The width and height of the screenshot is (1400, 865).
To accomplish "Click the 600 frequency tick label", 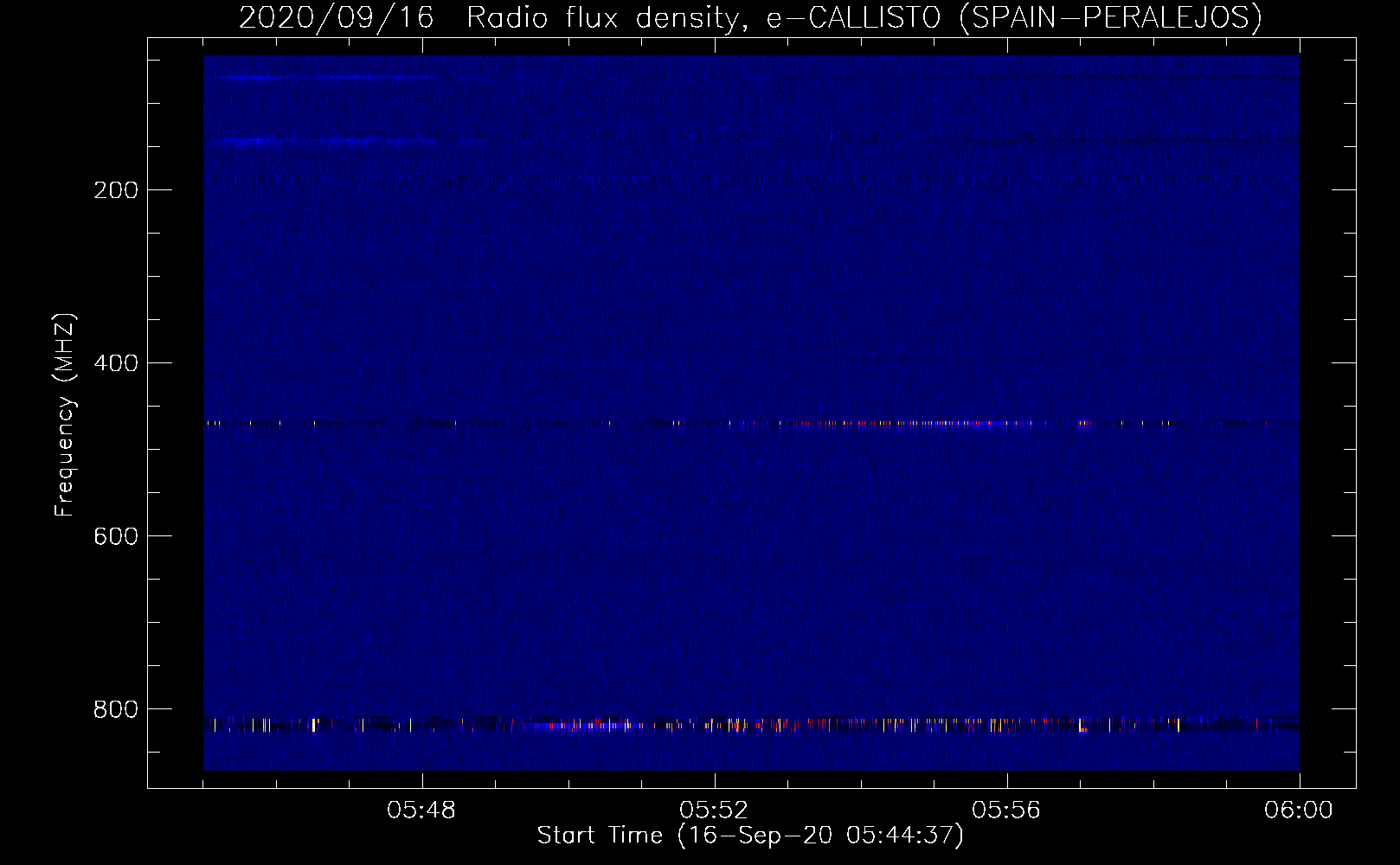I will 116,536.
